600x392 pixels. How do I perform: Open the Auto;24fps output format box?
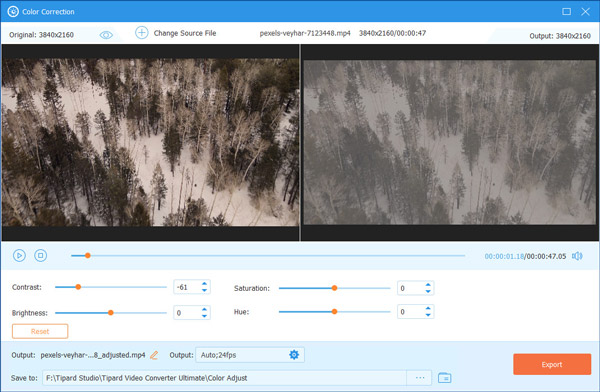[x=250, y=355]
